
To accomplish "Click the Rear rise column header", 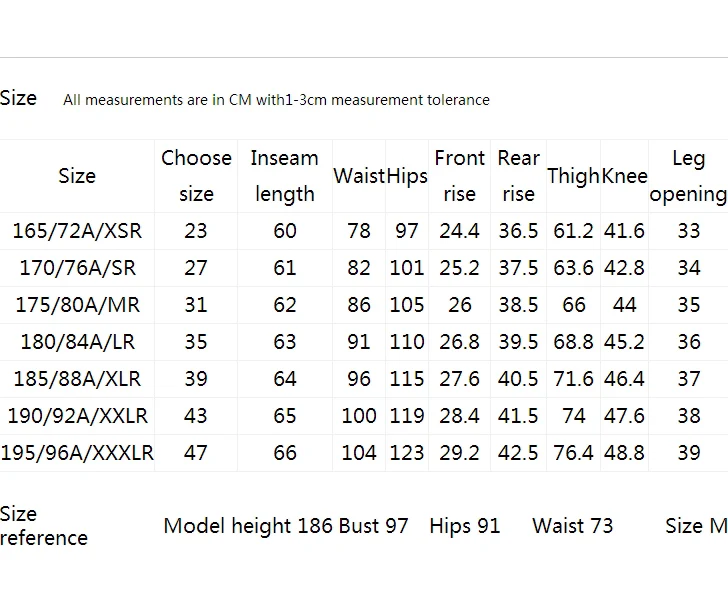I will coord(519,176).
